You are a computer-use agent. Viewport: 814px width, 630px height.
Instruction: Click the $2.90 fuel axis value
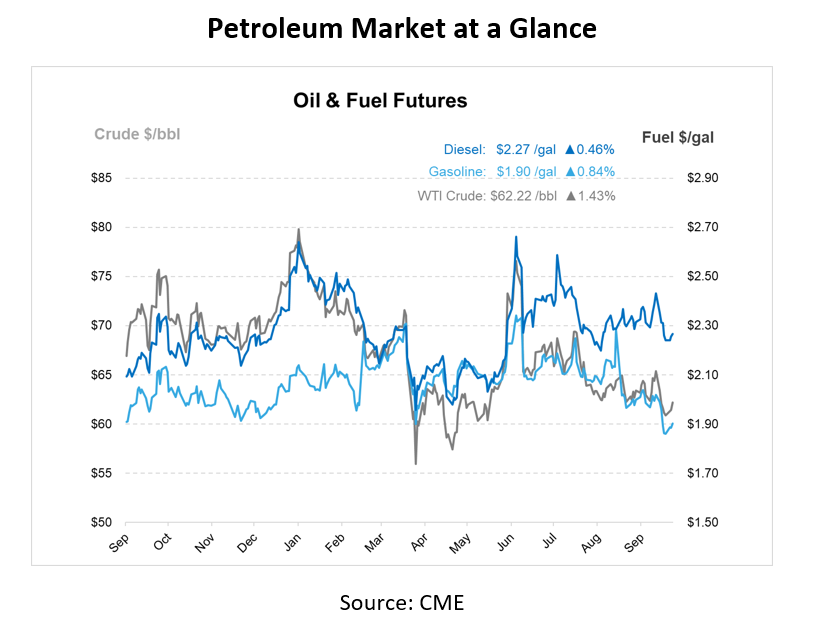pyautogui.click(x=704, y=178)
